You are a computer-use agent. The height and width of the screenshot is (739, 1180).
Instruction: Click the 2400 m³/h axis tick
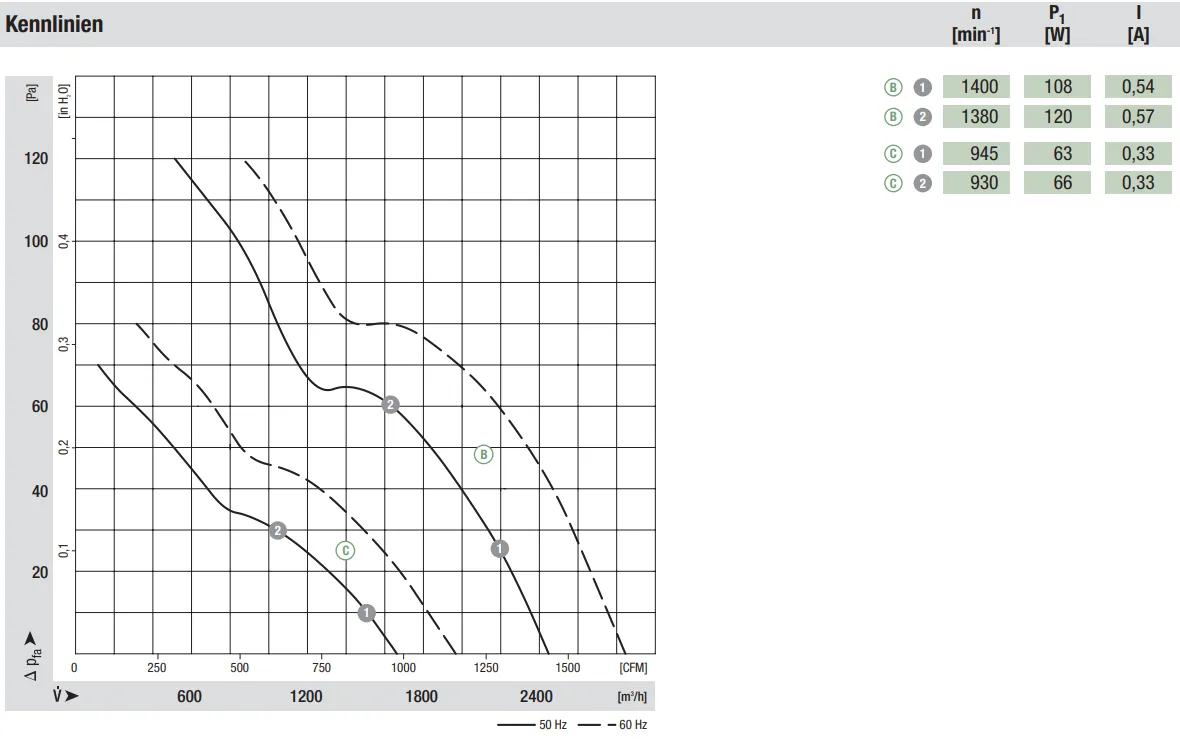(x=536, y=697)
